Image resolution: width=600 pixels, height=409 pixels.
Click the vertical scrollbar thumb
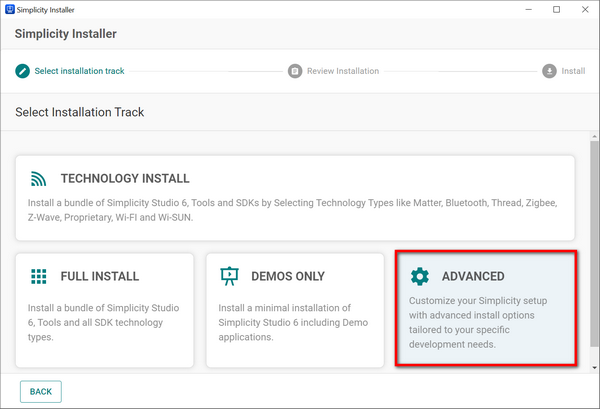pyautogui.click(x=594, y=244)
